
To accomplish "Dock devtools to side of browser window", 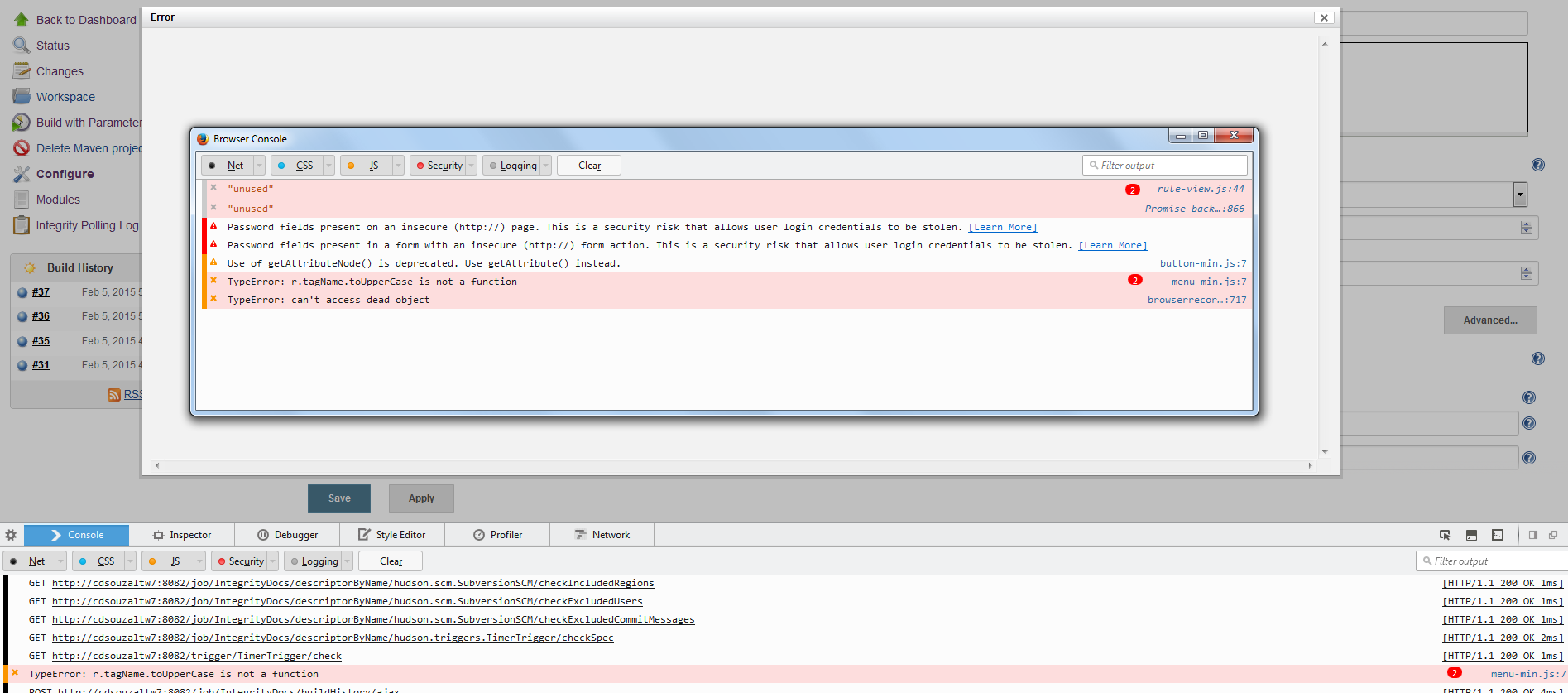I will tap(1532, 535).
